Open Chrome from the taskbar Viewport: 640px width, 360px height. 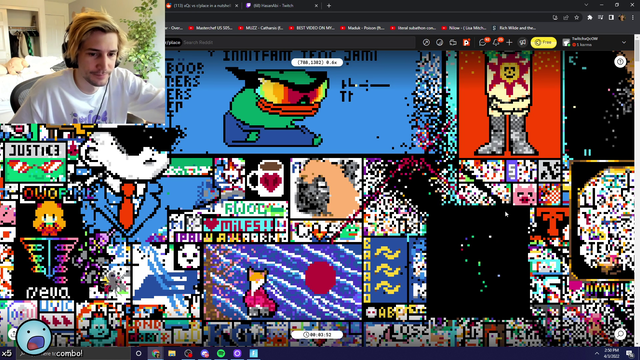(x=156, y=353)
